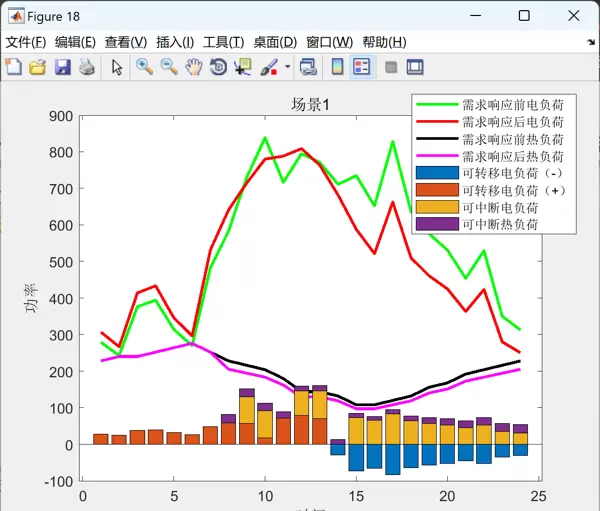Screen dimensions: 600x511
Task: Enable the Data Cursor tool
Action: (242, 67)
